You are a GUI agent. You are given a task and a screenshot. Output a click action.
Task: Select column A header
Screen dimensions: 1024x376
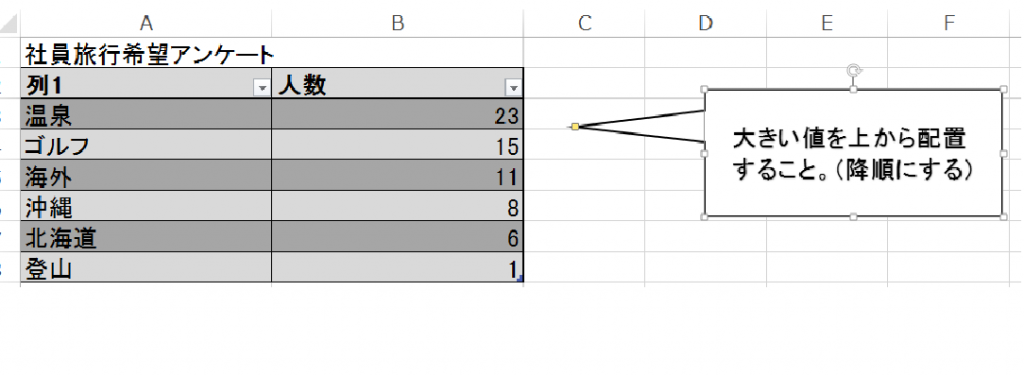click(146, 24)
